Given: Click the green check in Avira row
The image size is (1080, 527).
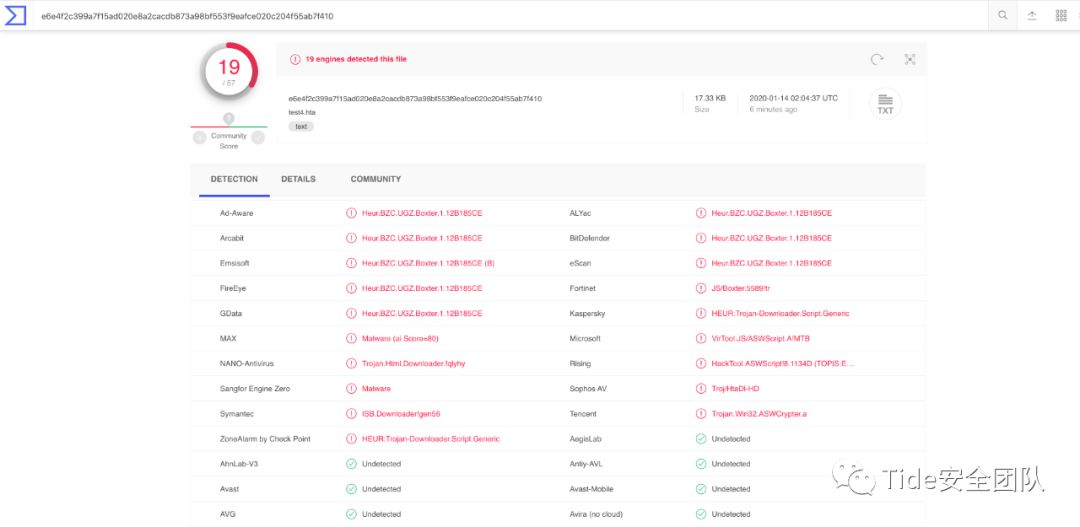Looking at the screenshot, I should tap(700, 514).
